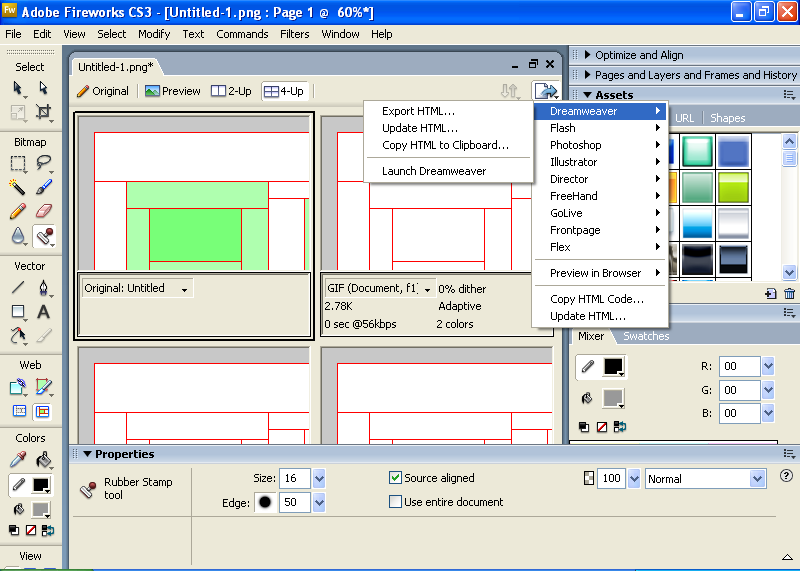Image resolution: width=800 pixels, height=571 pixels.
Task: Open the Commands menu
Action: click(x=242, y=34)
